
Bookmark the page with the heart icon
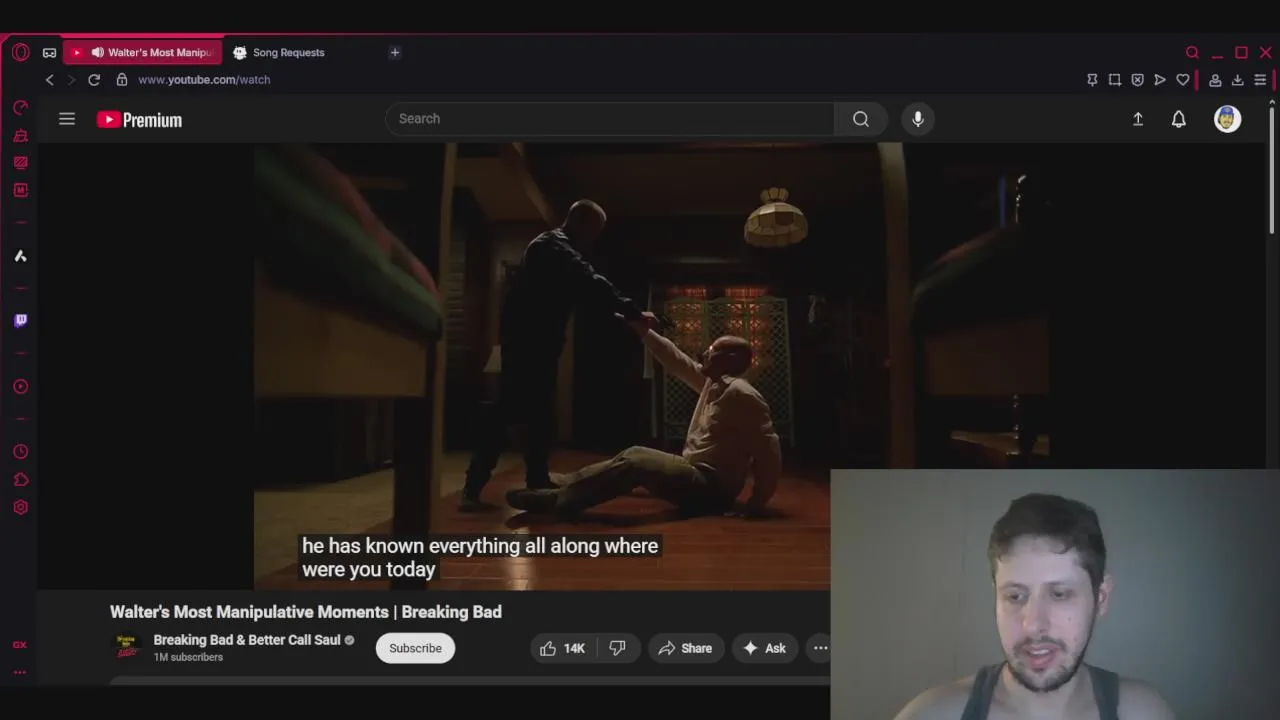coord(1183,80)
